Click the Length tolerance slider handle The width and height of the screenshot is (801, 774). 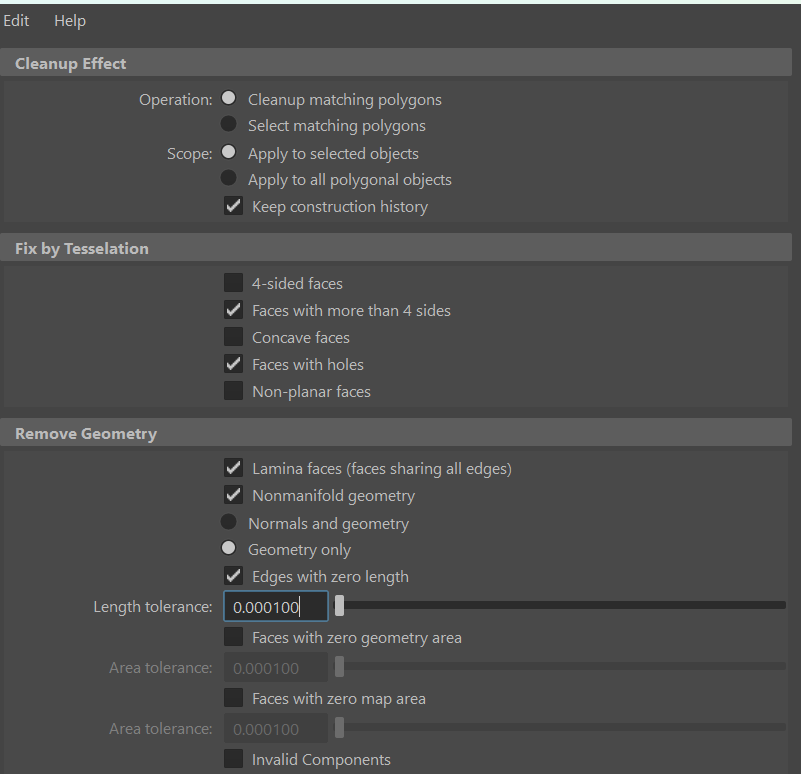(x=340, y=606)
